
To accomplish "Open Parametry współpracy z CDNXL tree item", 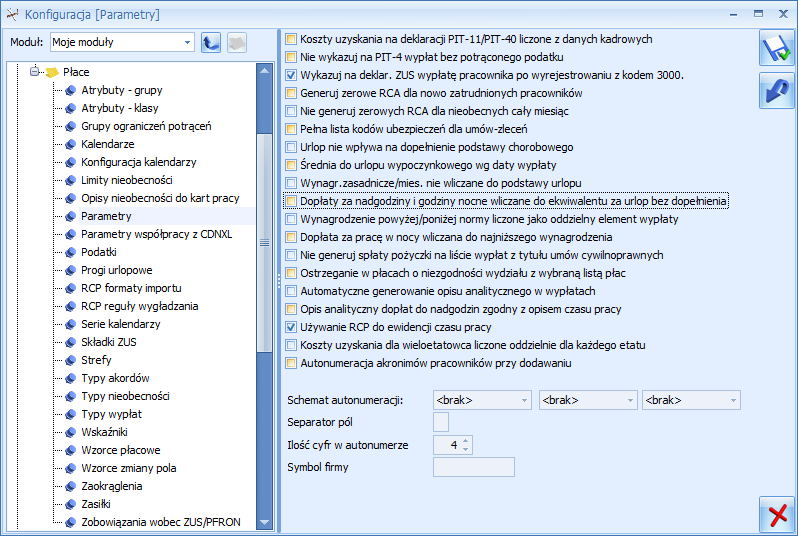I will click(157, 235).
